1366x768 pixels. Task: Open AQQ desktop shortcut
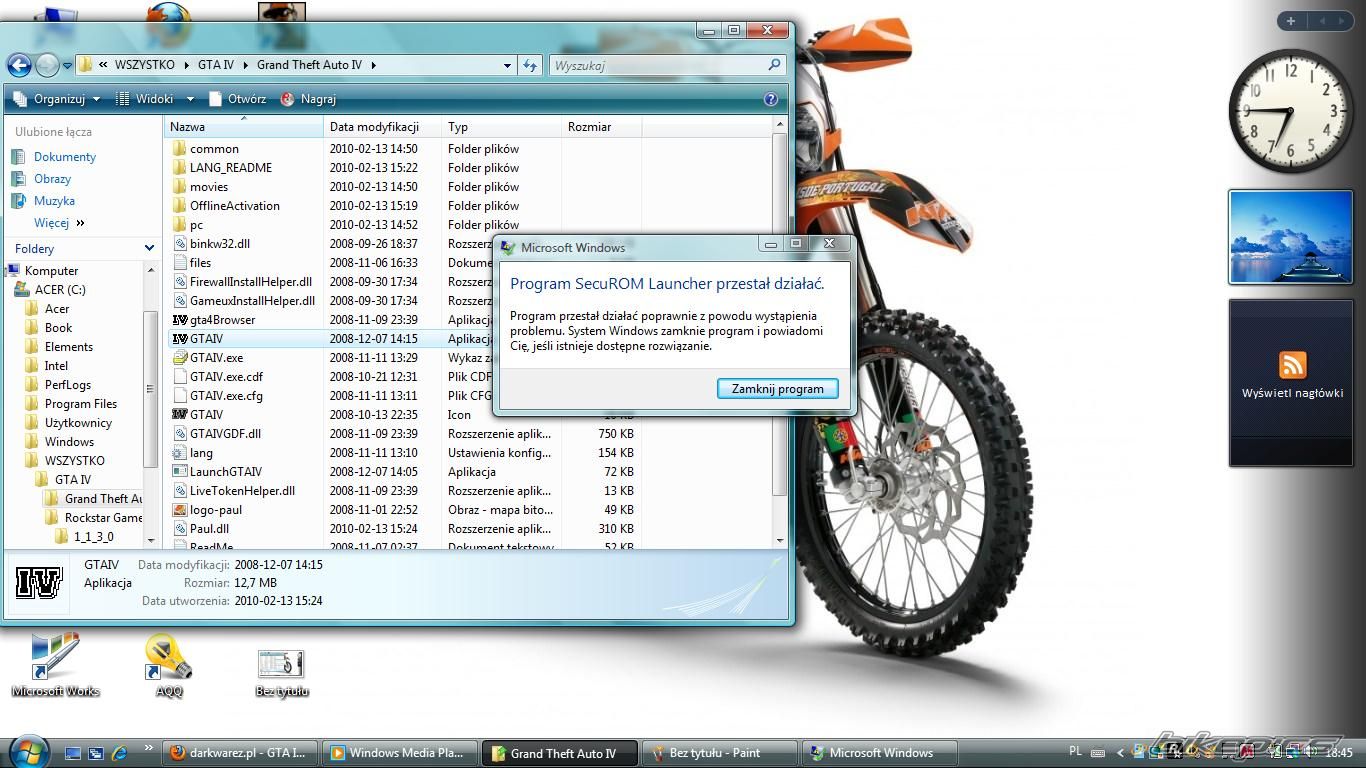pyautogui.click(x=169, y=664)
